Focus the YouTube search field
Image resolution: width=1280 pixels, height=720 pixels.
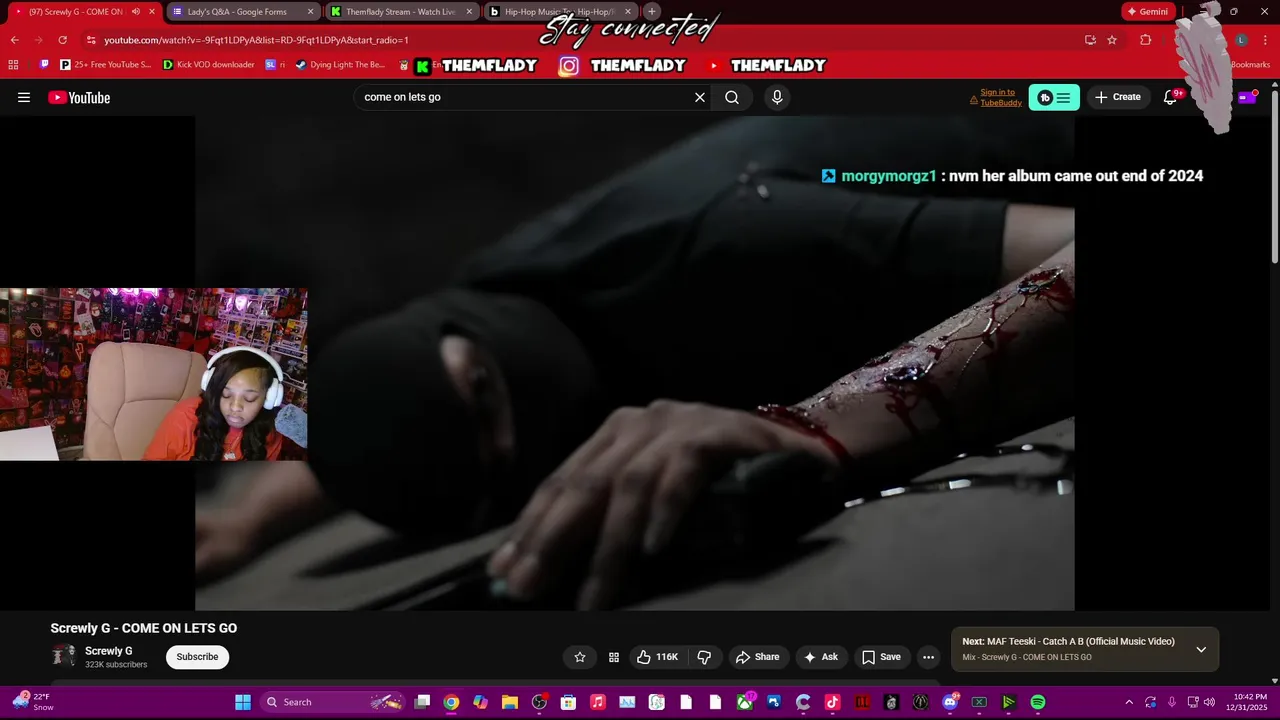(525, 97)
